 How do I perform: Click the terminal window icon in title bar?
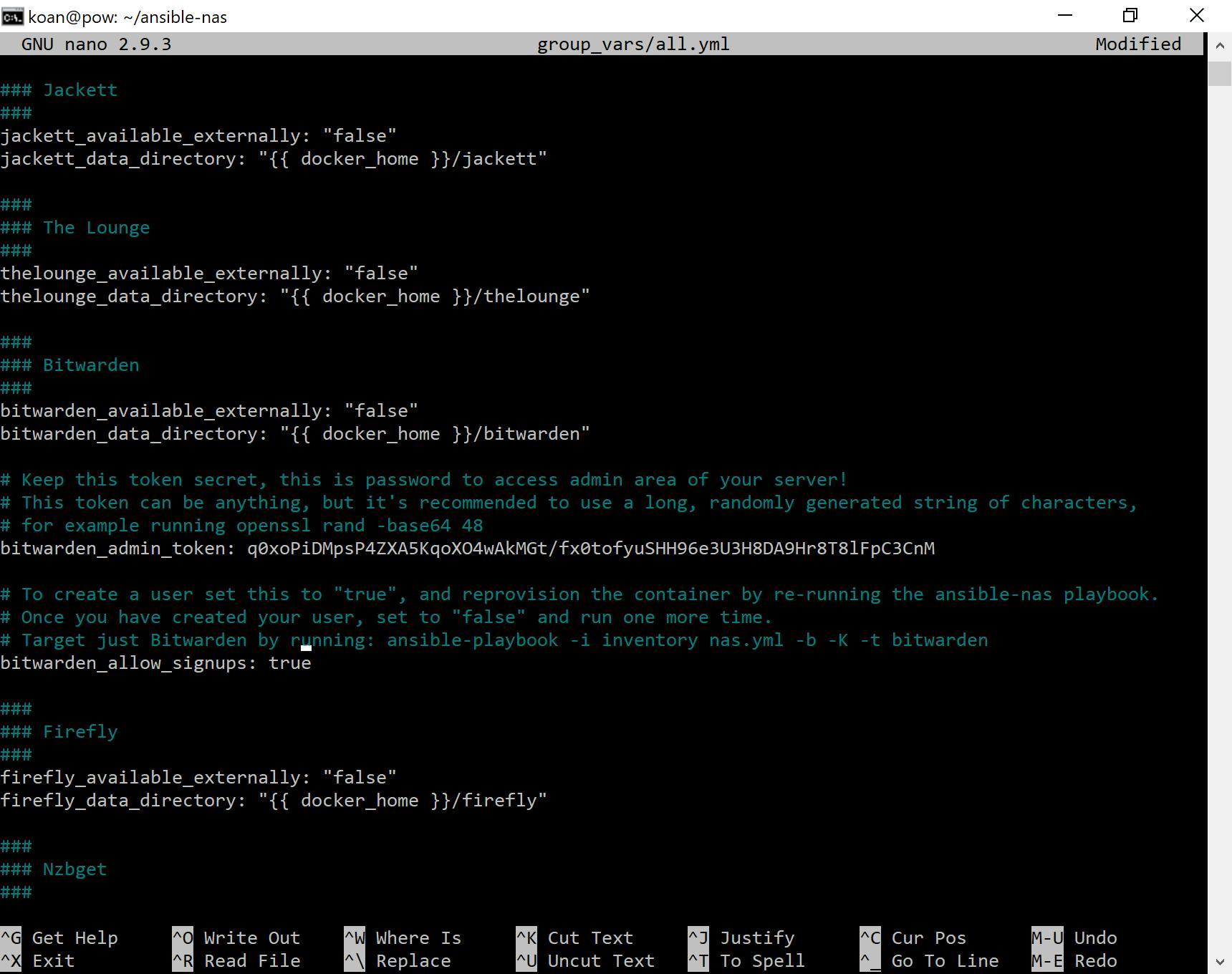12,16
